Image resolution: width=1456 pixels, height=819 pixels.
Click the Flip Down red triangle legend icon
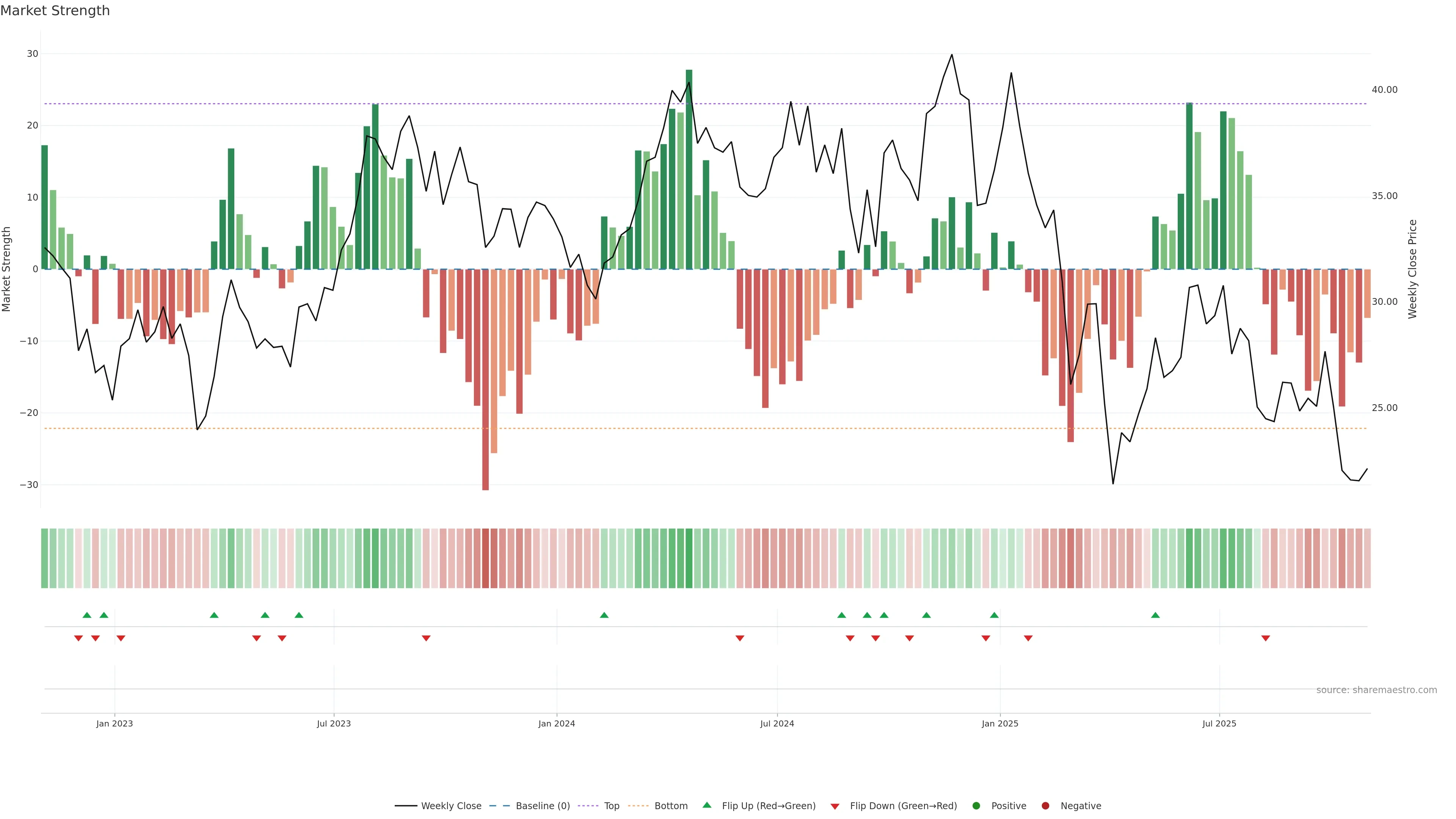(x=835, y=806)
